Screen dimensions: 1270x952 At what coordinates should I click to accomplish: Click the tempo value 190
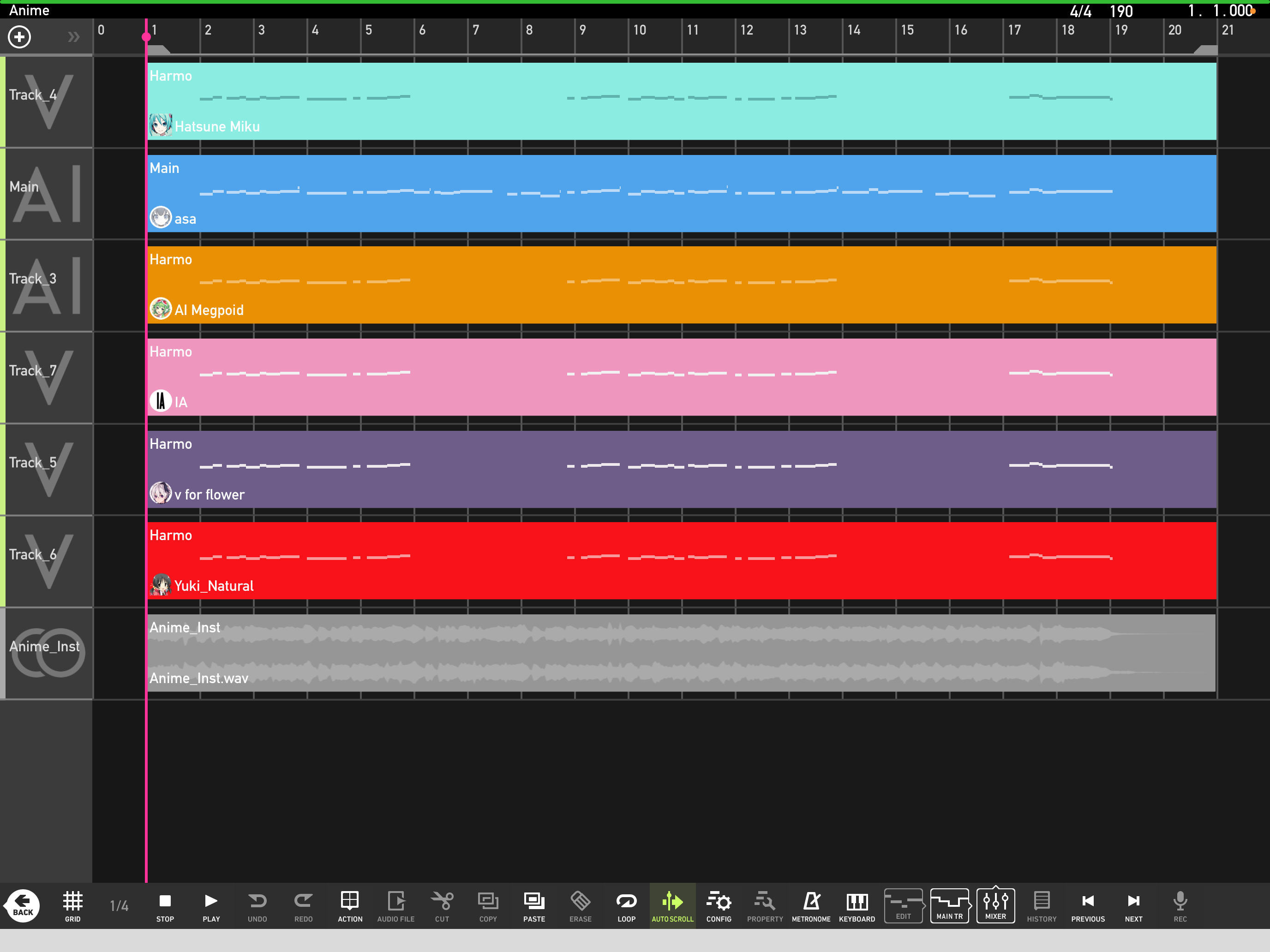click(1121, 11)
